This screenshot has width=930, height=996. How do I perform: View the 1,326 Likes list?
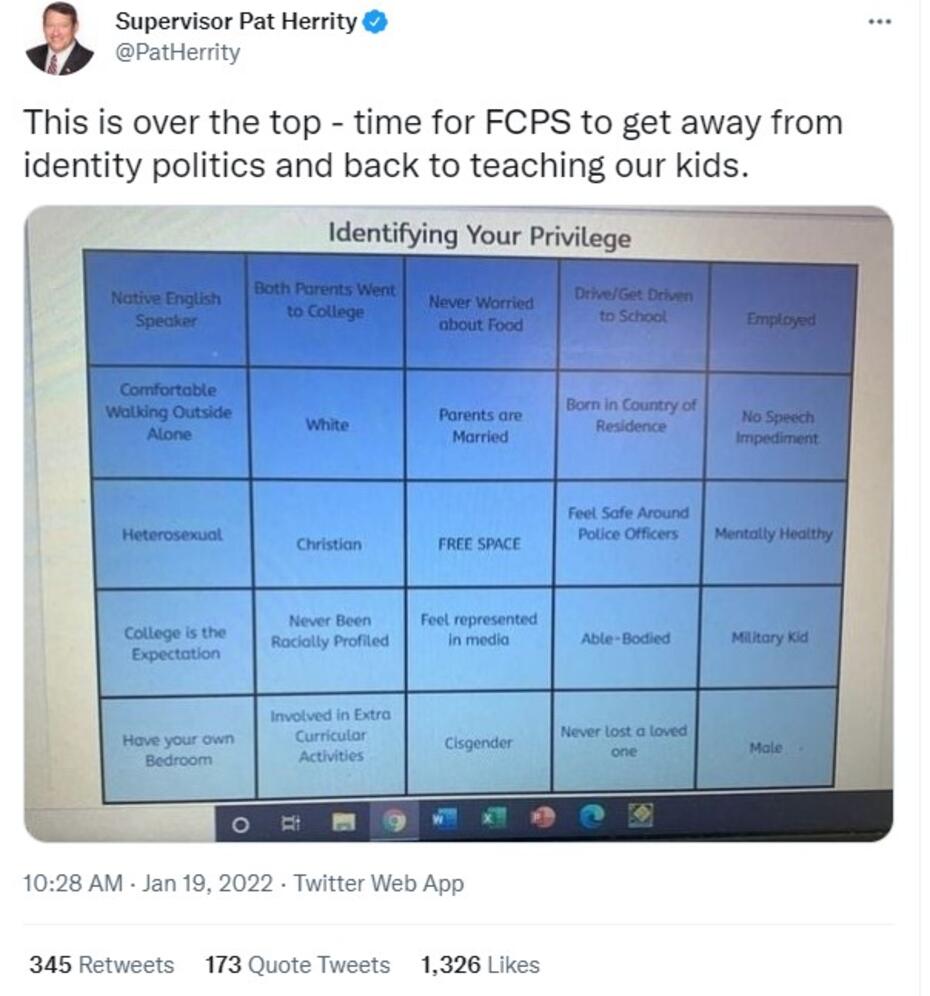(480, 965)
